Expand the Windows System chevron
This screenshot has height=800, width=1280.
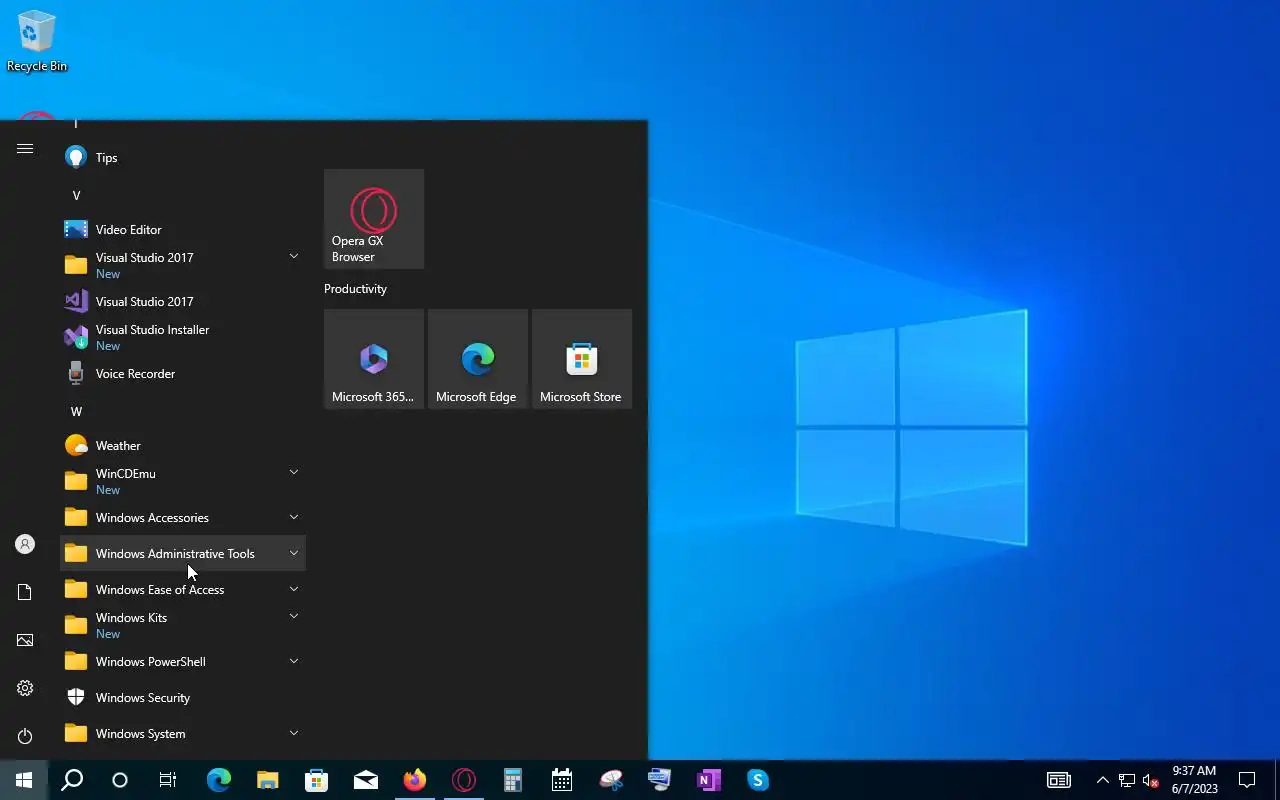click(294, 733)
